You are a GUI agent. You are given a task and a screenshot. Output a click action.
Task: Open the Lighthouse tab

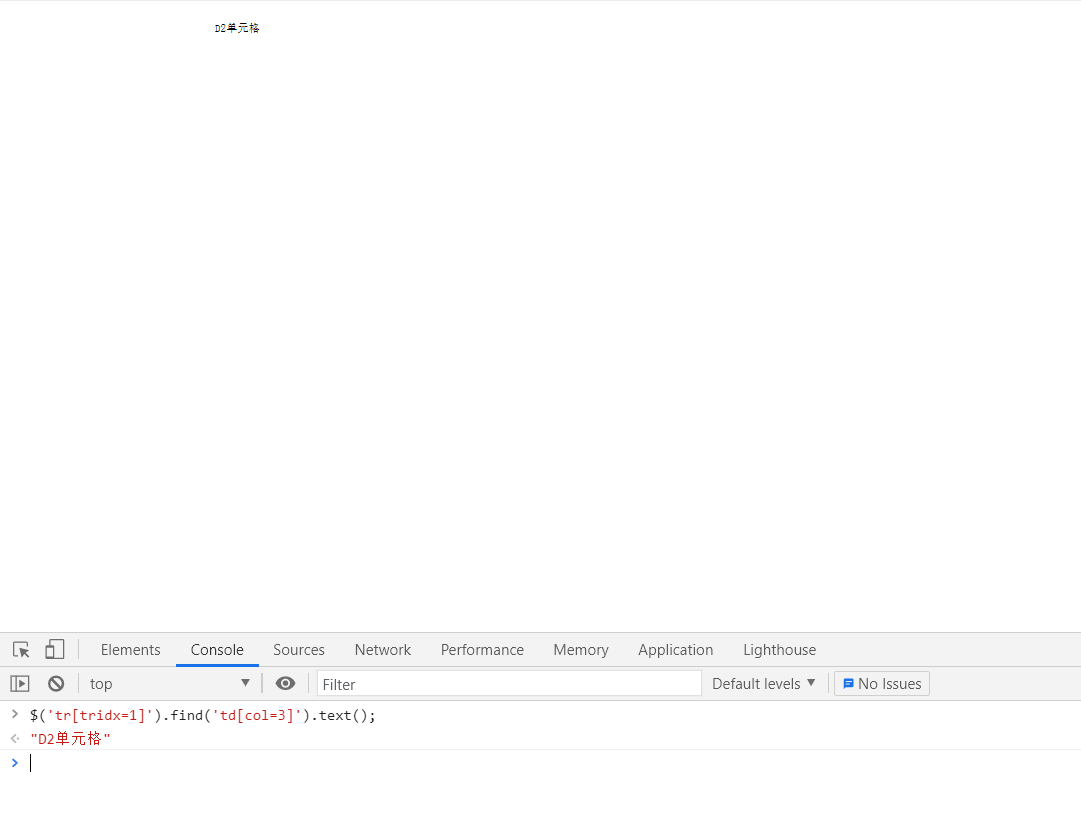779,650
